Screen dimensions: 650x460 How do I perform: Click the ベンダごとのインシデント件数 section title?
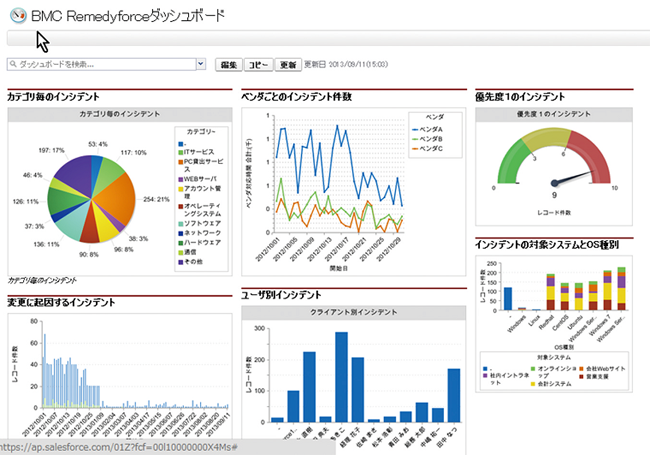tap(296, 97)
